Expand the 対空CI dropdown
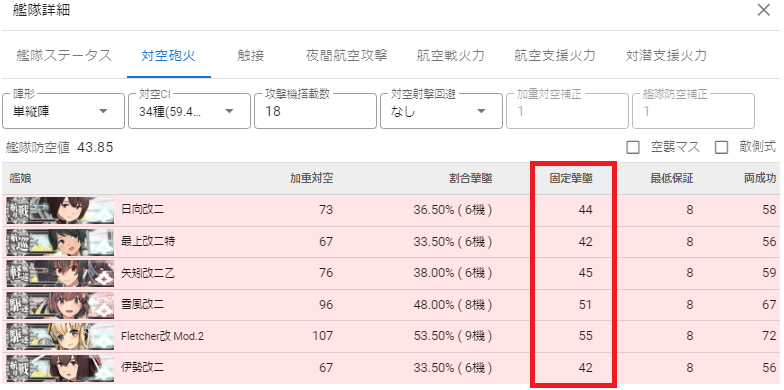Screen dimensions: 784x390 190,111
